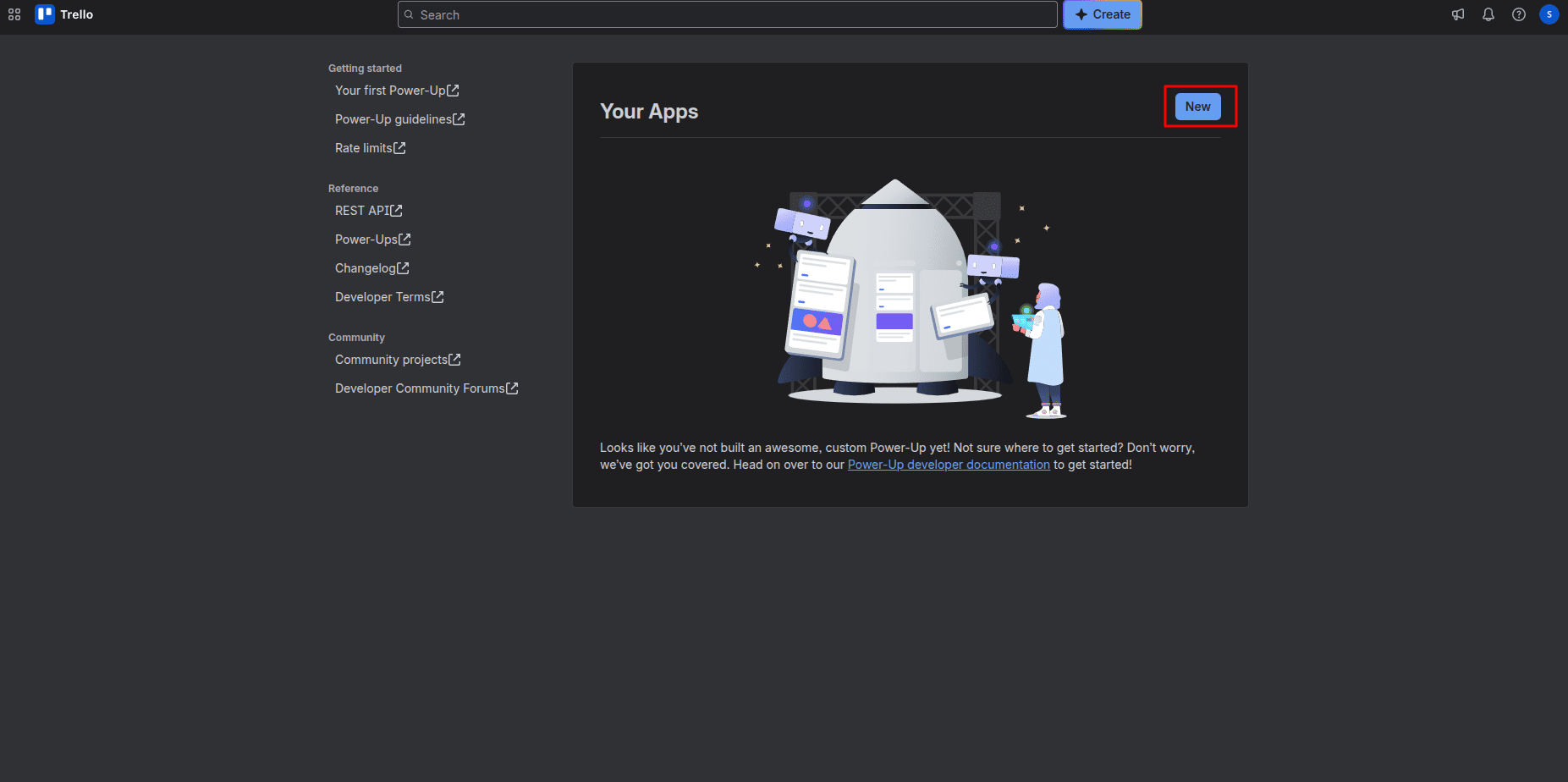The height and width of the screenshot is (782, 1568).
Task: Click the Reference section label
Action: coord(353,189)
